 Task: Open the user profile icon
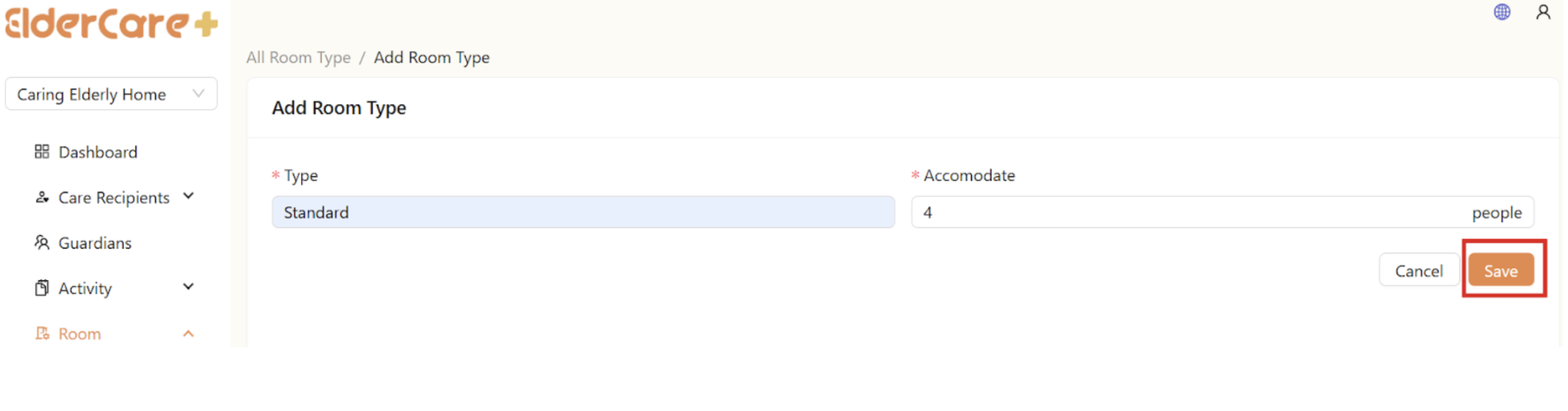point(1543,12)
